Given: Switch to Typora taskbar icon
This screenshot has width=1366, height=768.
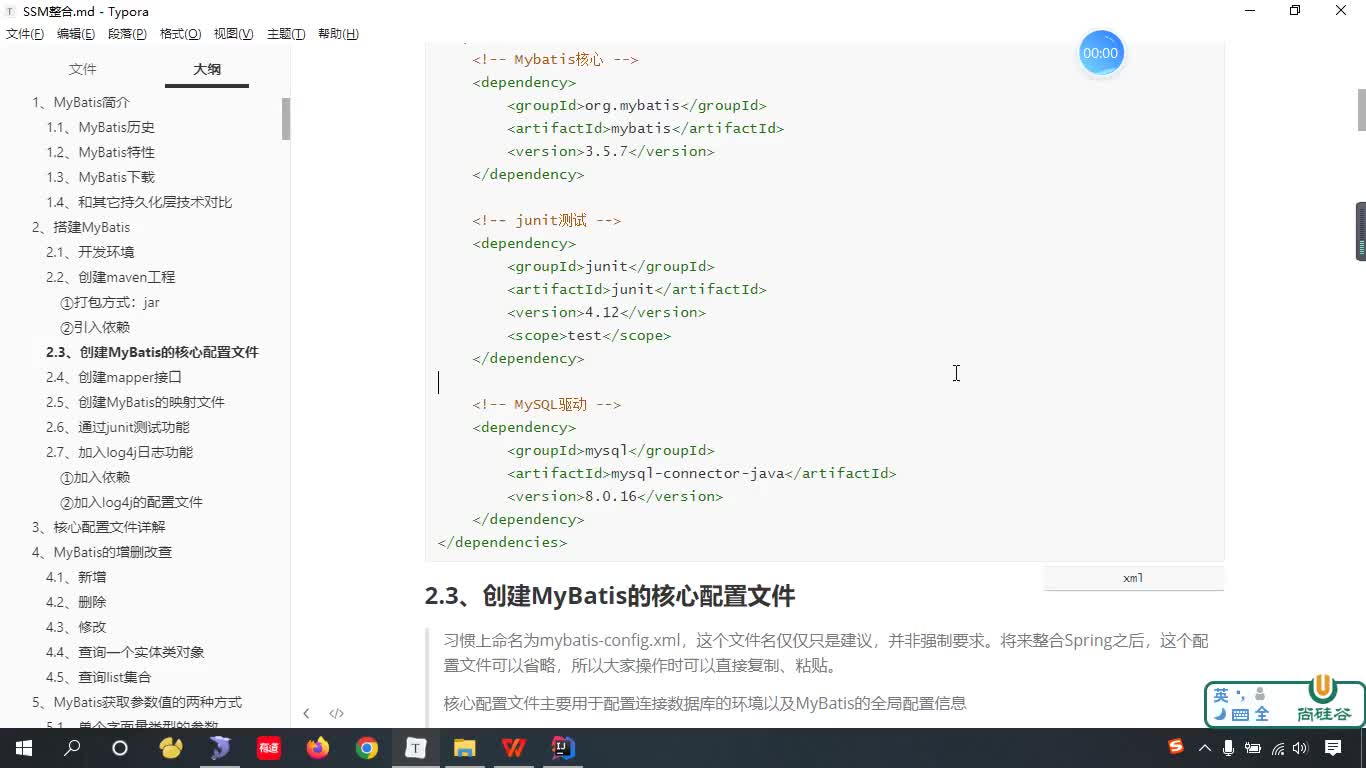Looking at the screenshot, I should click(x=416, y=748).
